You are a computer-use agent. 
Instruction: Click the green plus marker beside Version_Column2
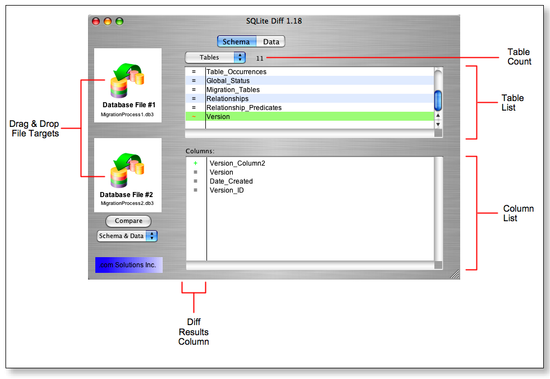click(195, 163)
